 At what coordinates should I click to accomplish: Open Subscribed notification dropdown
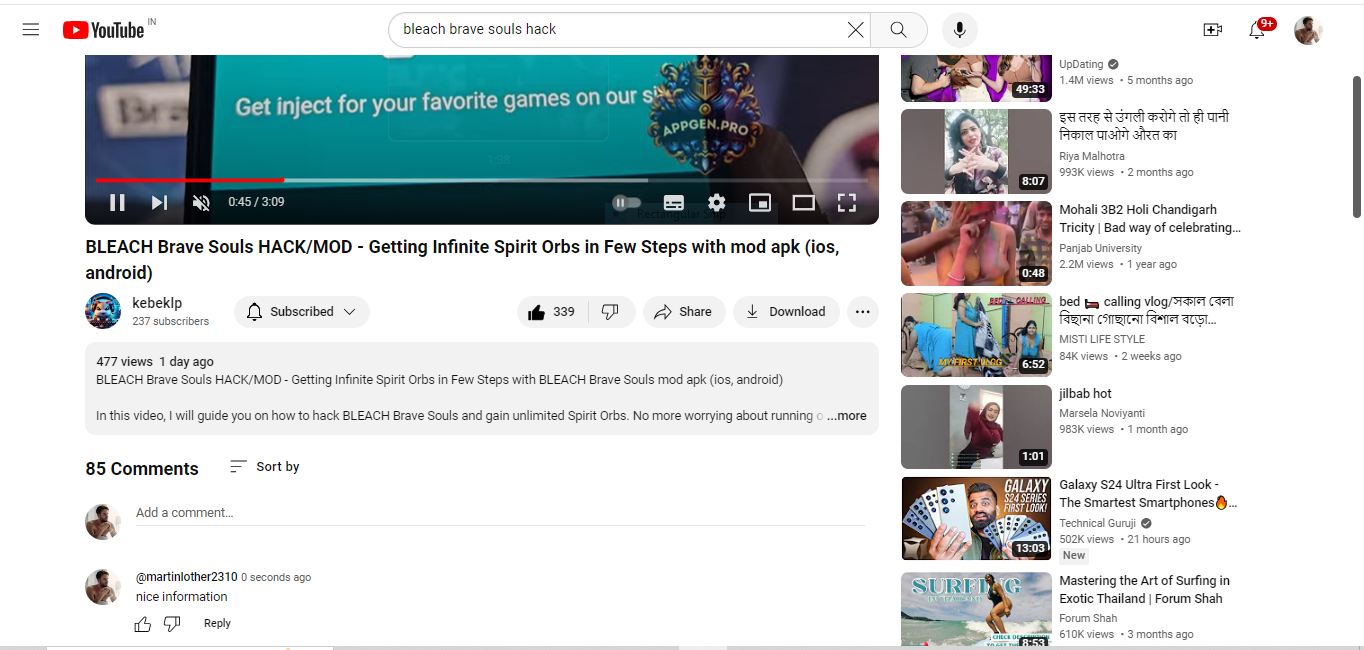(302, 312)
